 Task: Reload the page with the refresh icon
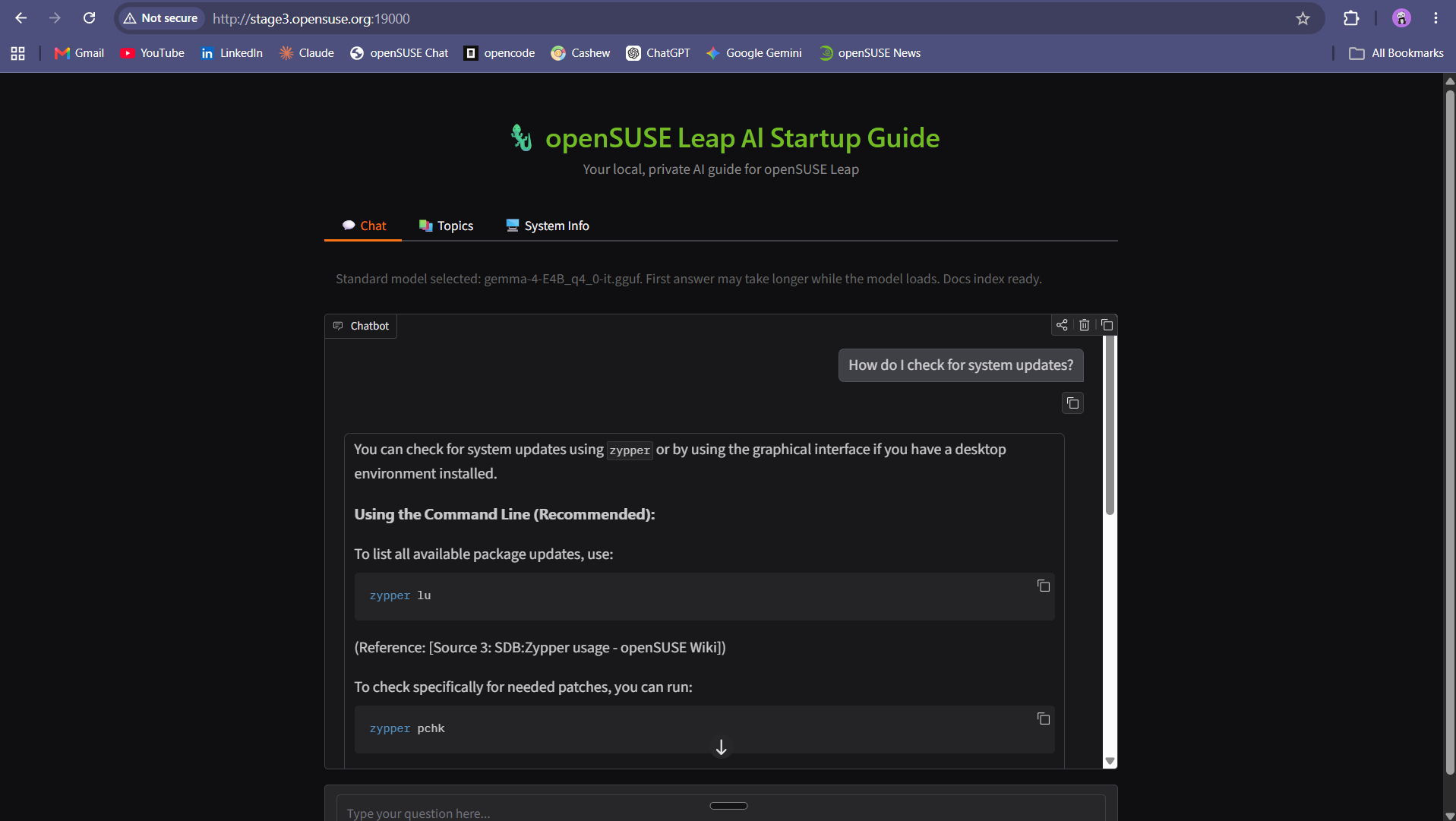[x=90, y=18]
